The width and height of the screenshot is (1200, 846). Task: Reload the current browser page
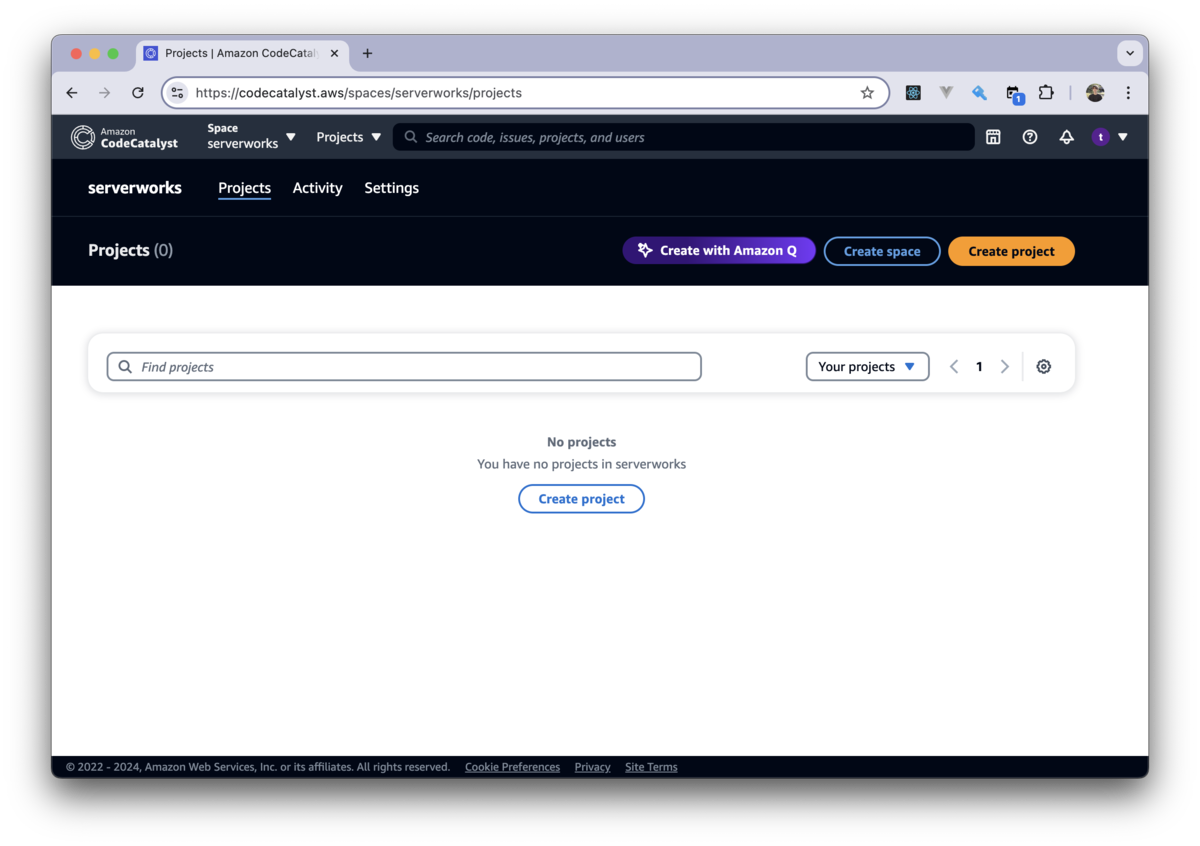(x=138, y=93)
